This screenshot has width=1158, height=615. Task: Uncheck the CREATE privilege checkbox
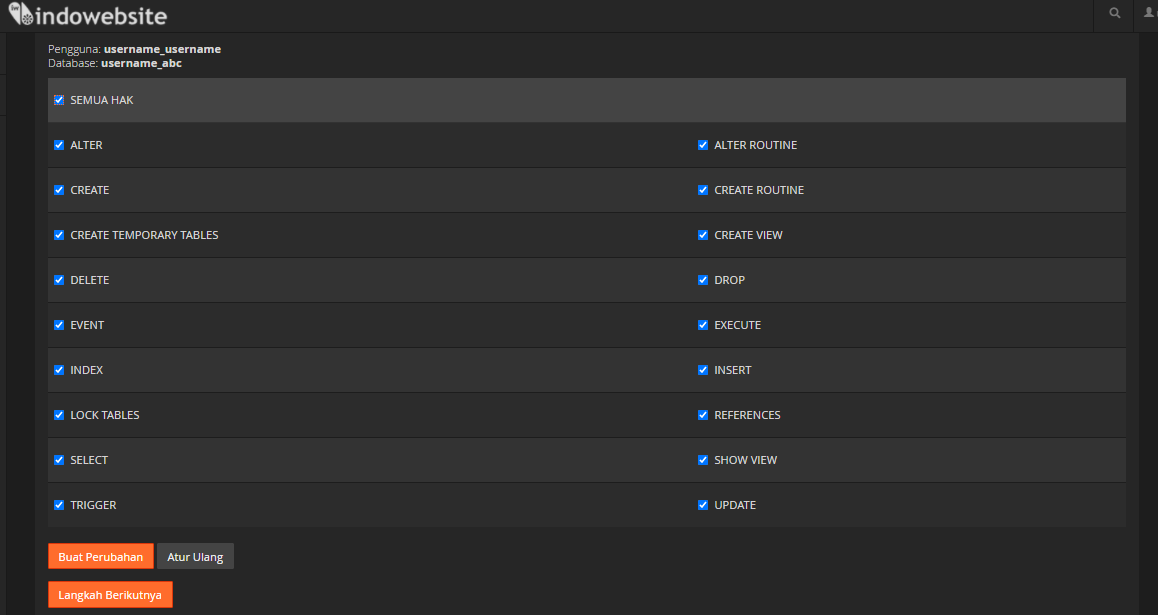click(59, 190)
